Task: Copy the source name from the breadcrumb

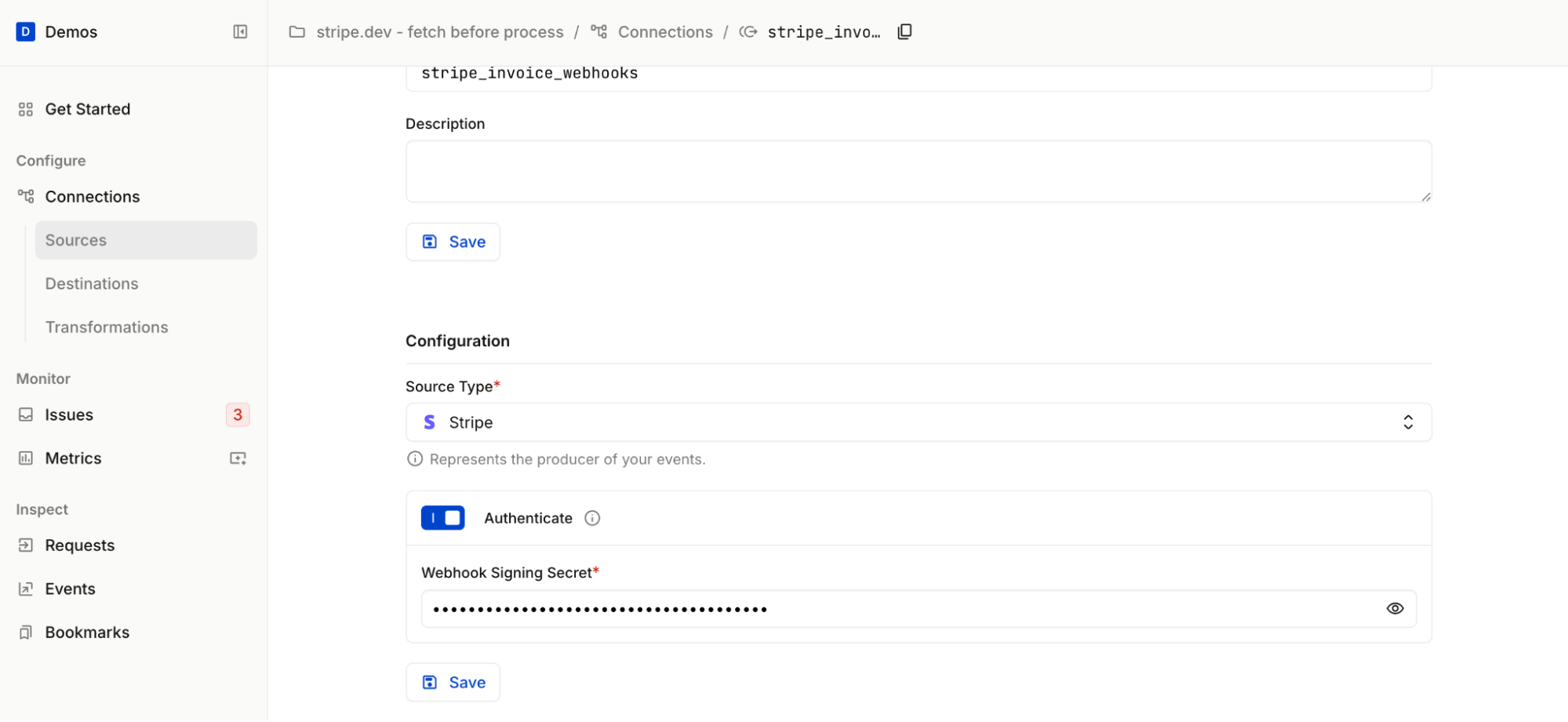Action: coord(904,32)
